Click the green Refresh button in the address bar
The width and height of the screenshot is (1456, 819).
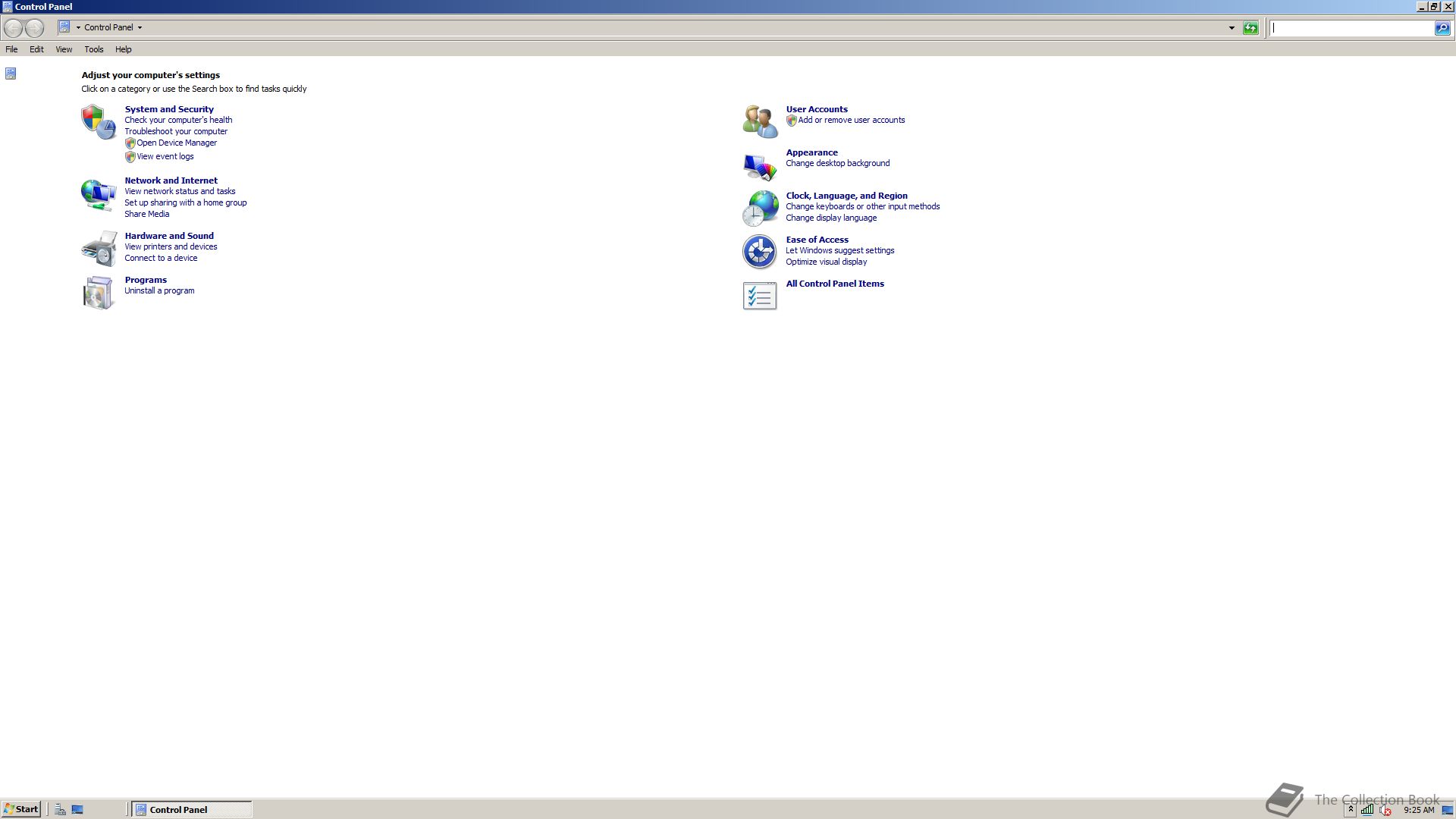click(1250, 28)
